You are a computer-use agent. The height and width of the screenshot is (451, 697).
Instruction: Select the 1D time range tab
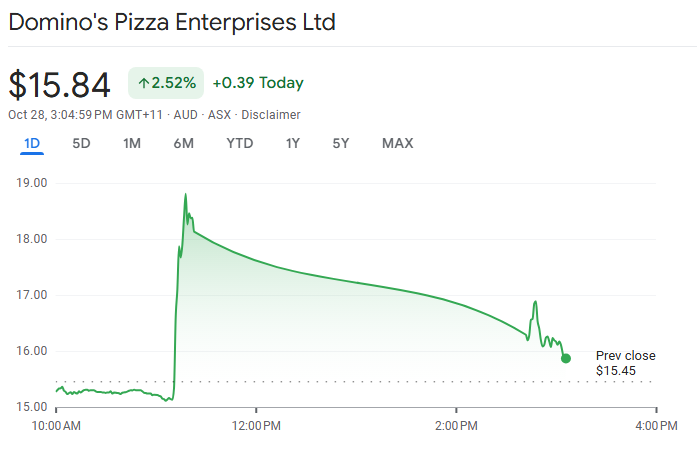point(32,143)
